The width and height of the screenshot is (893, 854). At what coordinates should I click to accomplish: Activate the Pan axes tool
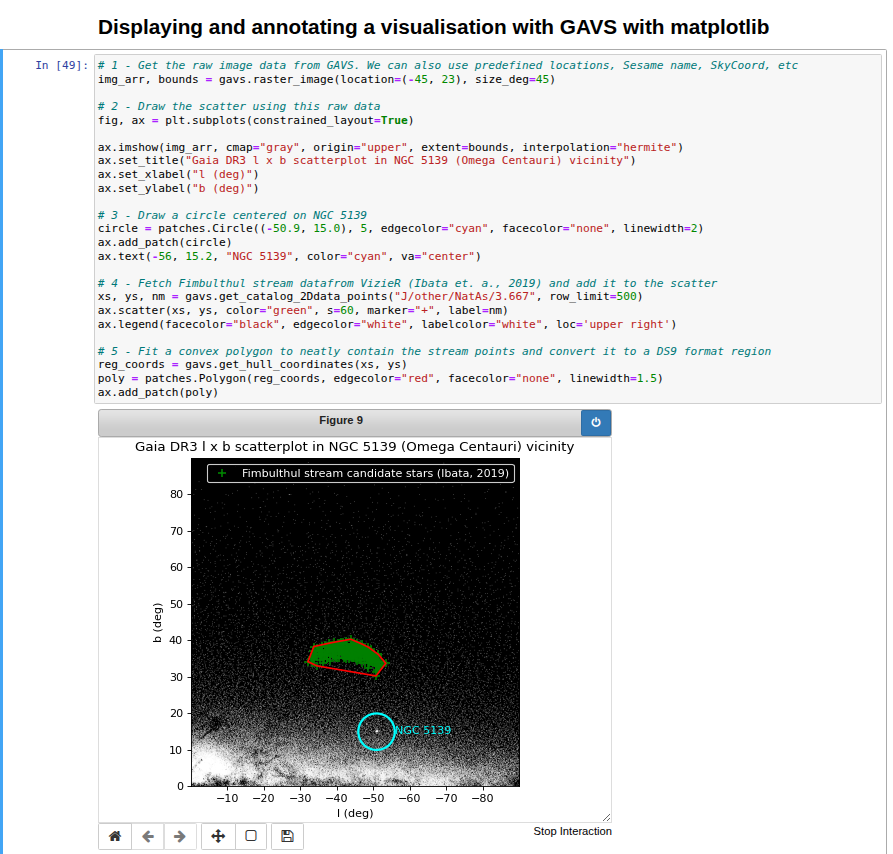pyautogui.click(x=219, y=836)
